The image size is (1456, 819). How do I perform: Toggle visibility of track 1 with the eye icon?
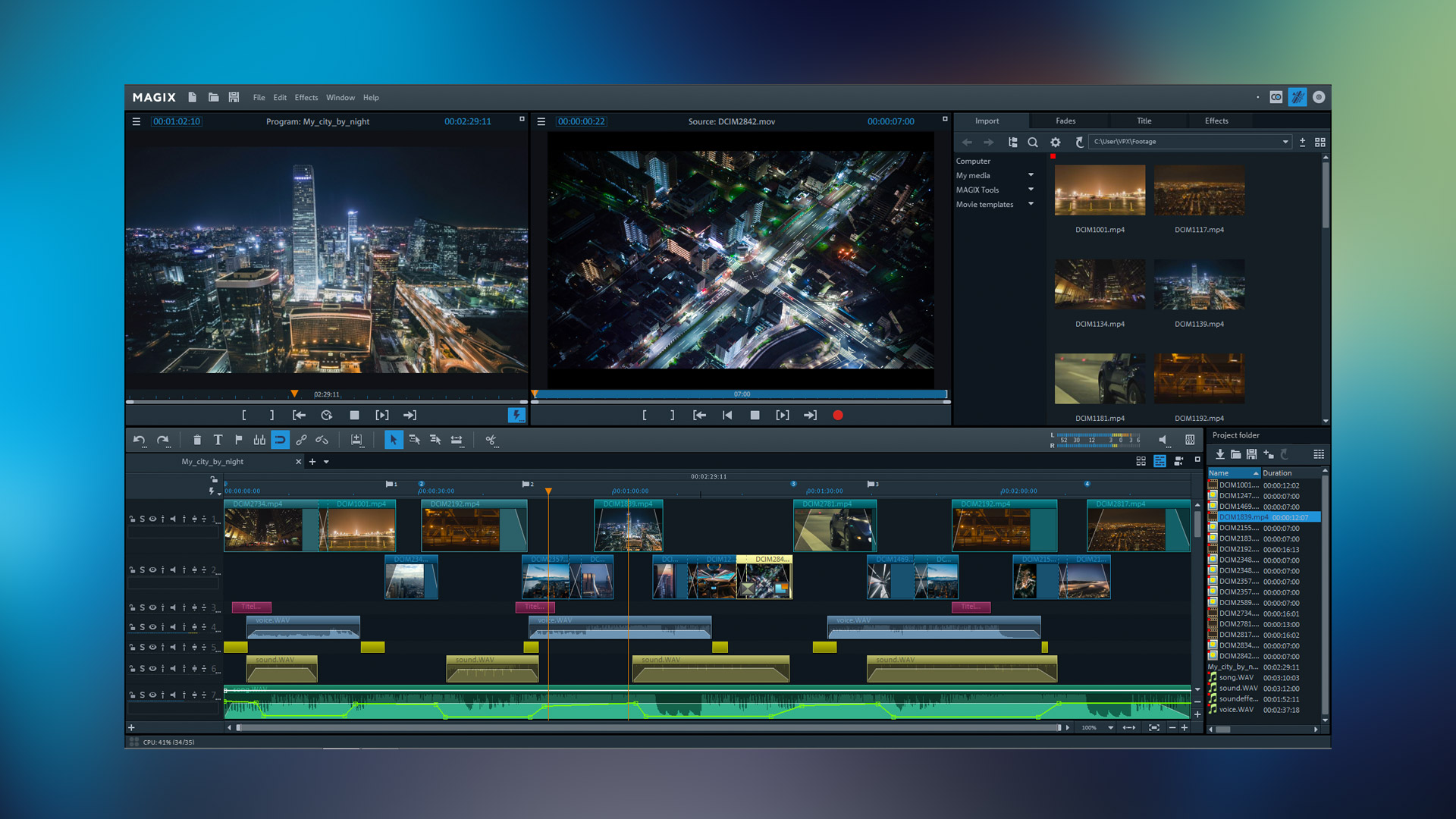(152, 519)
